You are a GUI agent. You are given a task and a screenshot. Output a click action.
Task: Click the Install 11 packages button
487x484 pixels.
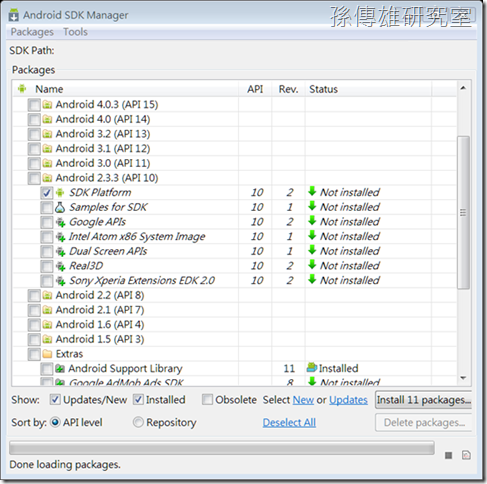point(424,400)
